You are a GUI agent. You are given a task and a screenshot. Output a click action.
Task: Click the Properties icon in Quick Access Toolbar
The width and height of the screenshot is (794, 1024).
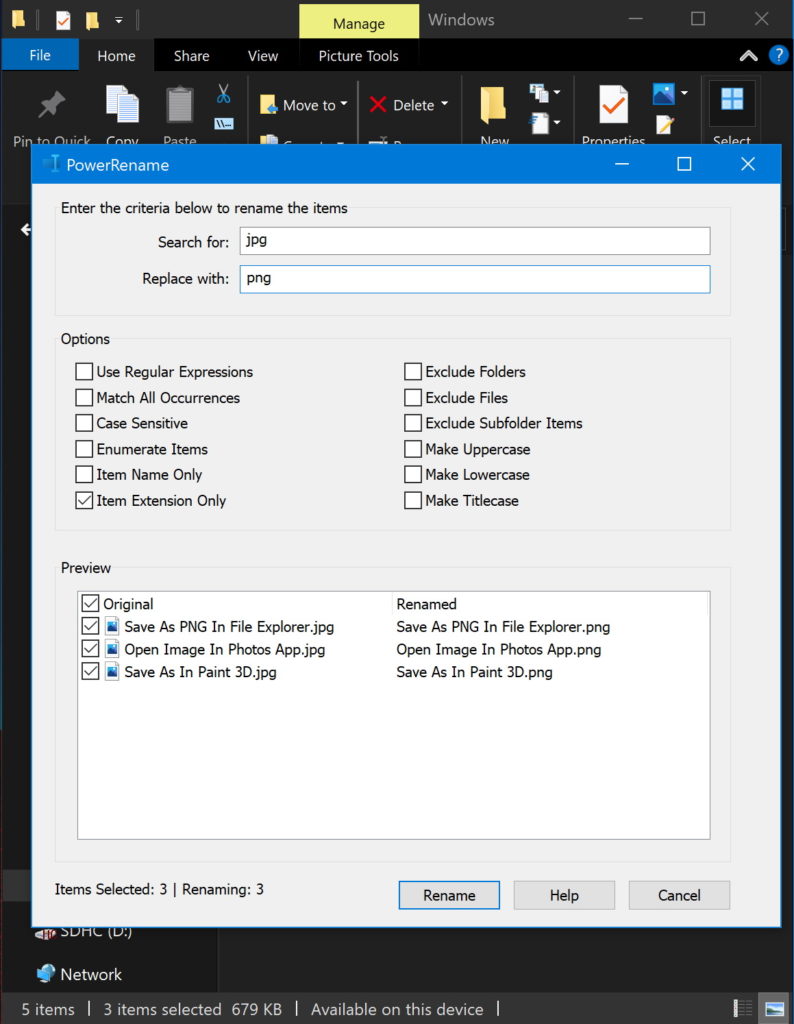[x=63, y=20]
